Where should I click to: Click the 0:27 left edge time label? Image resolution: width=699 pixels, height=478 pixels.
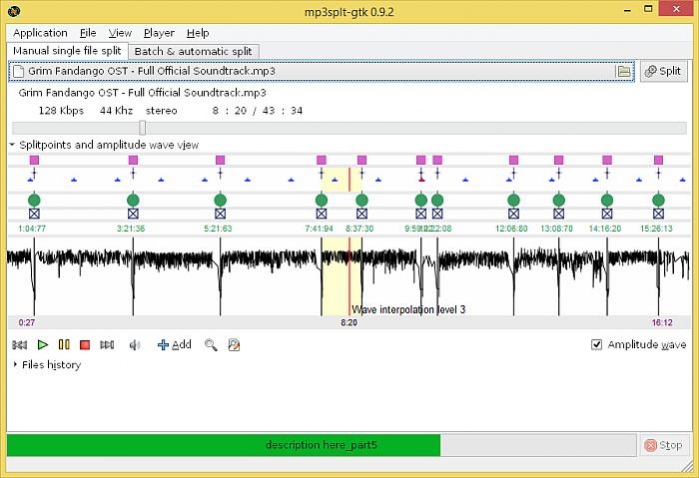[x=27, y=322]
